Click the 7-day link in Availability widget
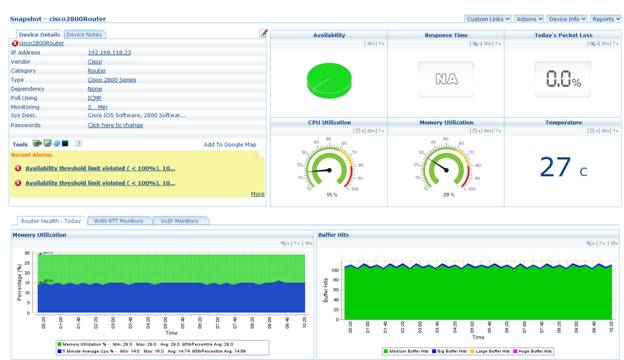 click(380, 43)
